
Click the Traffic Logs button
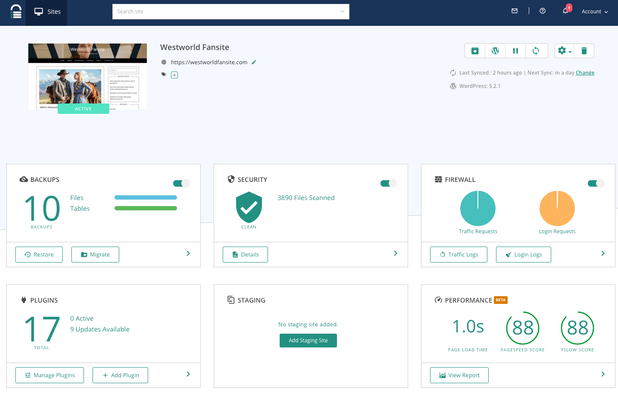click(x=459, y=255)
